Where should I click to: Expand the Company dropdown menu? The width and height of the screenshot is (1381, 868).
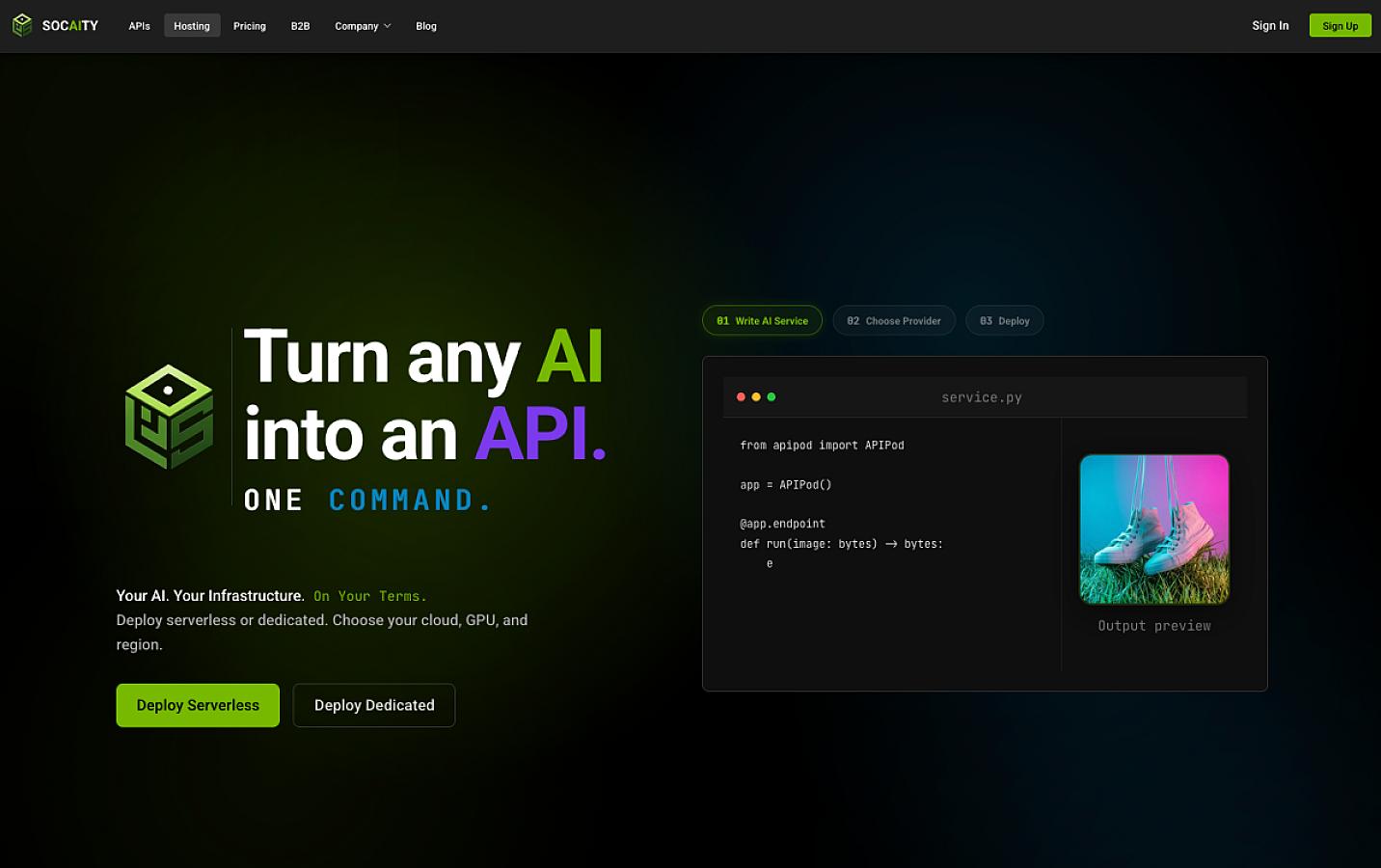point(363,26)
